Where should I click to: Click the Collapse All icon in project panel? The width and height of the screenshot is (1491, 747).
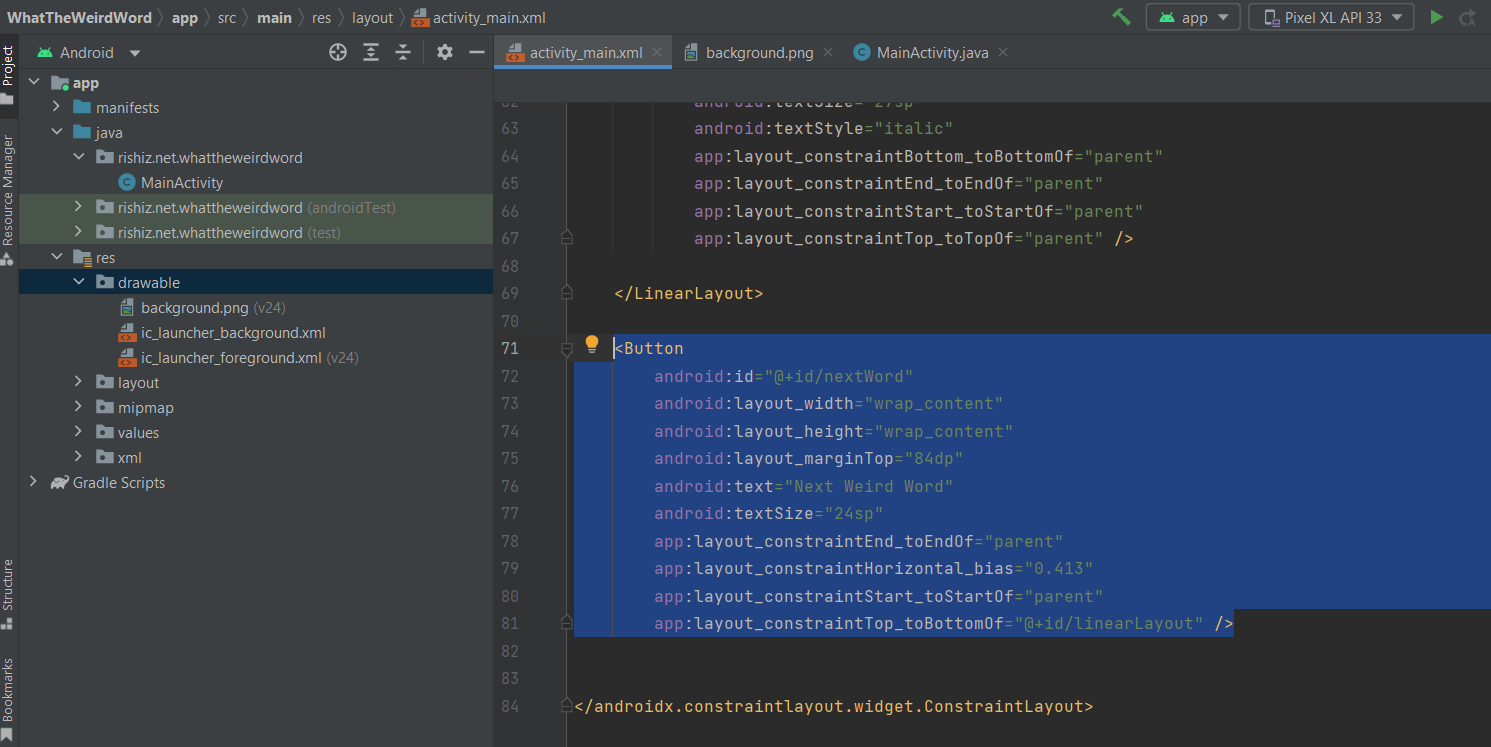403,52
